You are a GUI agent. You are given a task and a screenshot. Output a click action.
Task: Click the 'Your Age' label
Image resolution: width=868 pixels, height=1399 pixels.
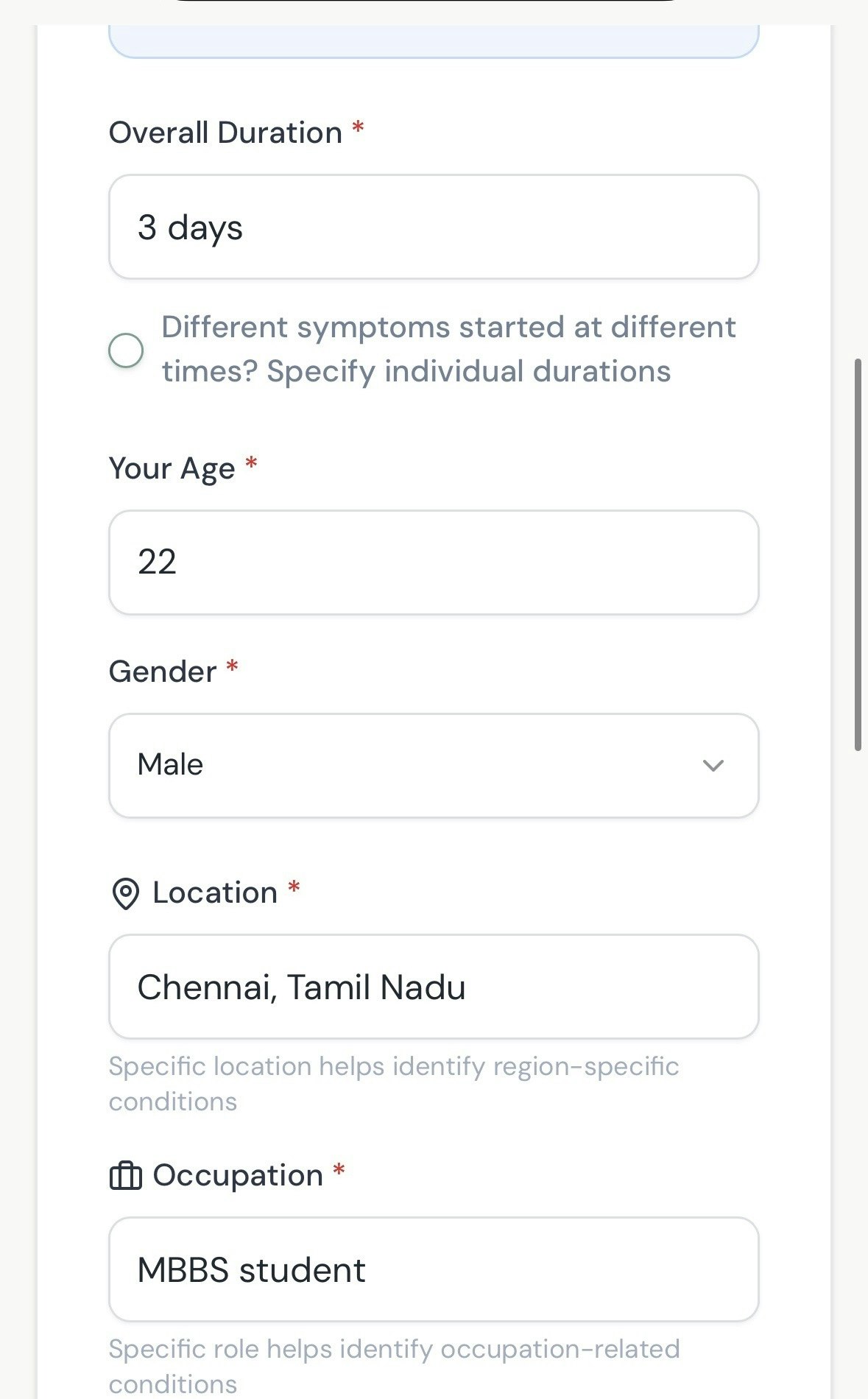click(x=172, y=468)
